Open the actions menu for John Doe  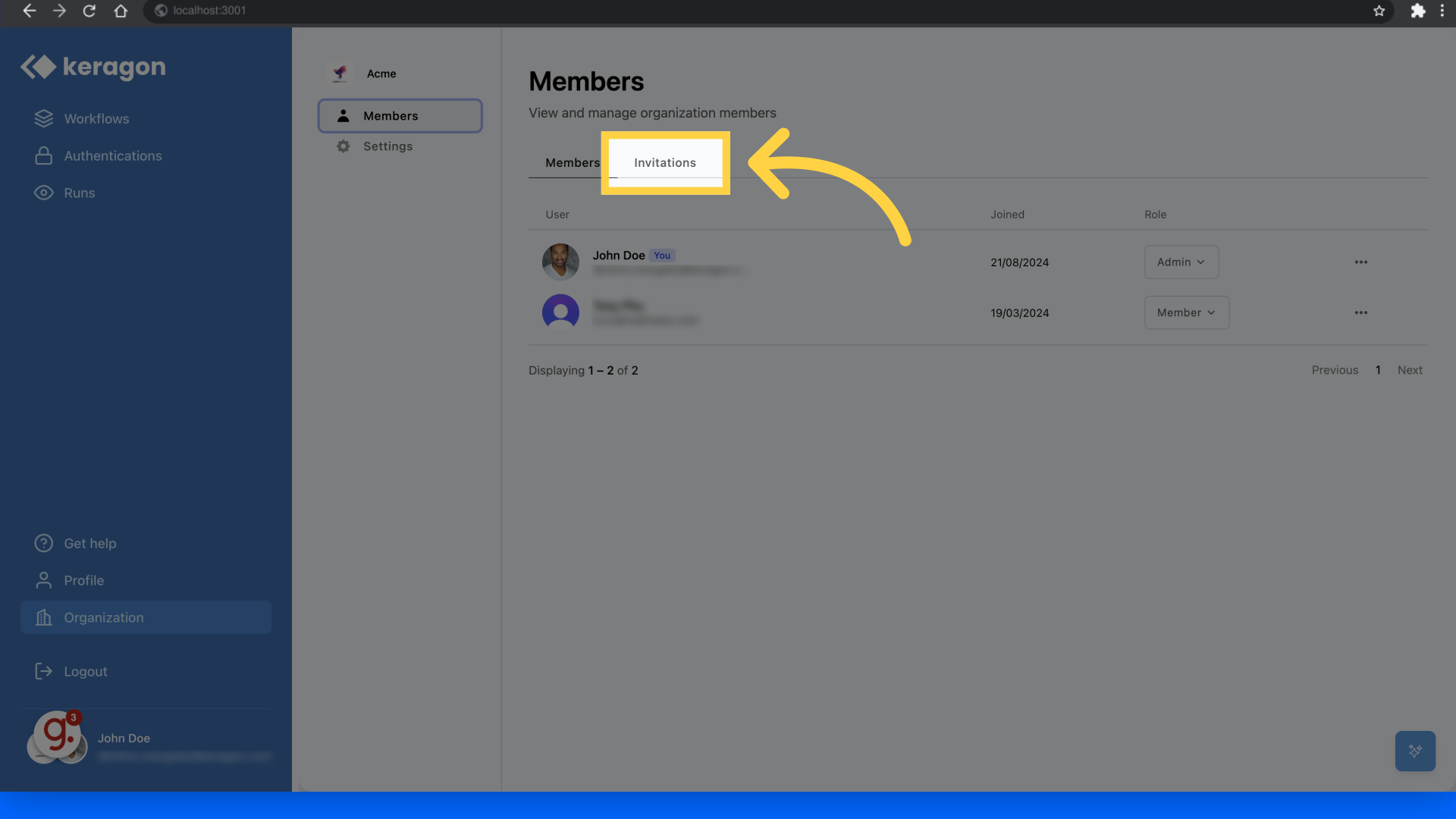[1361, 262]
